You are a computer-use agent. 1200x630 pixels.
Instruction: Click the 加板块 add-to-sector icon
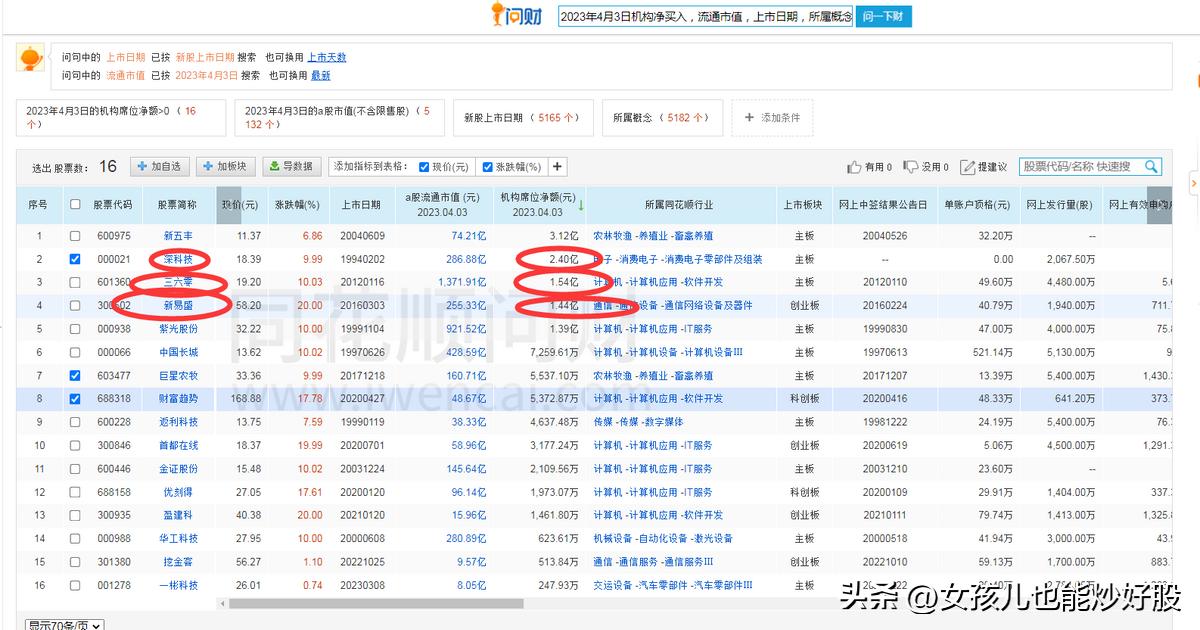207,166
